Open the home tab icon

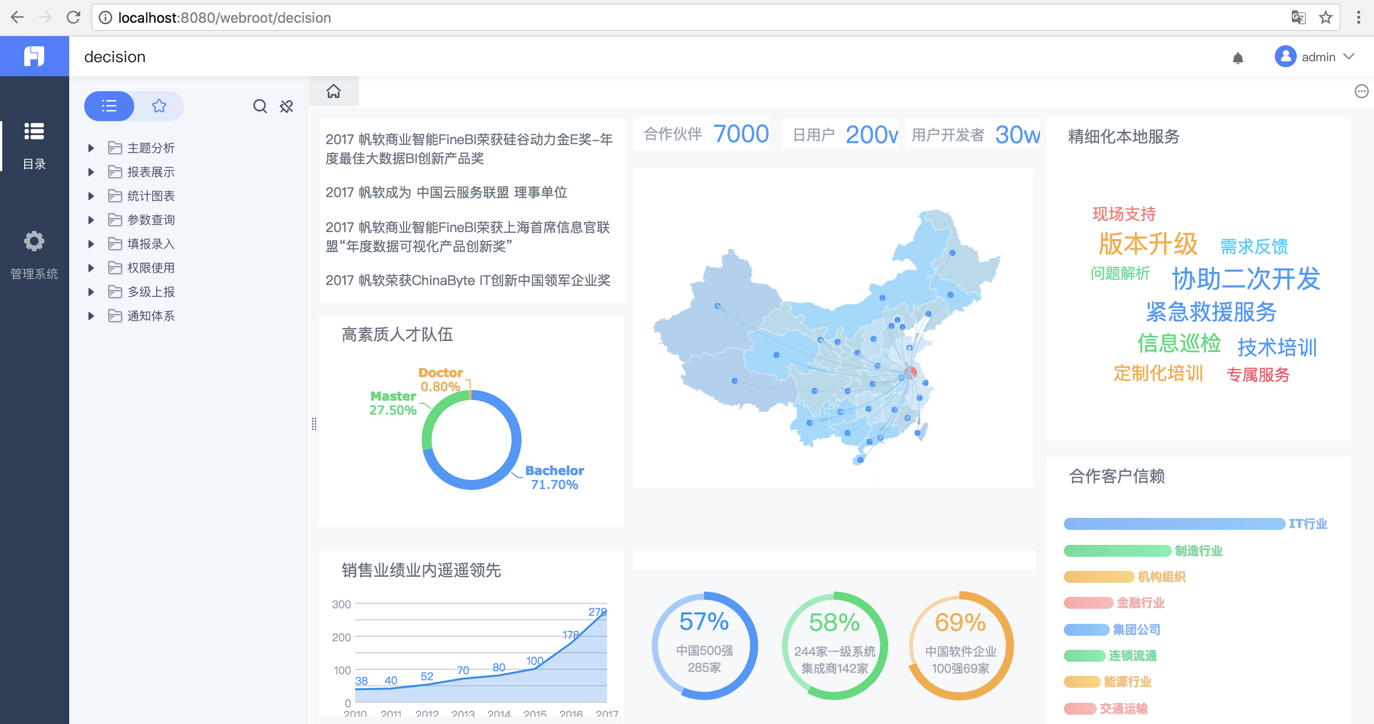click(x=334, y=91)
